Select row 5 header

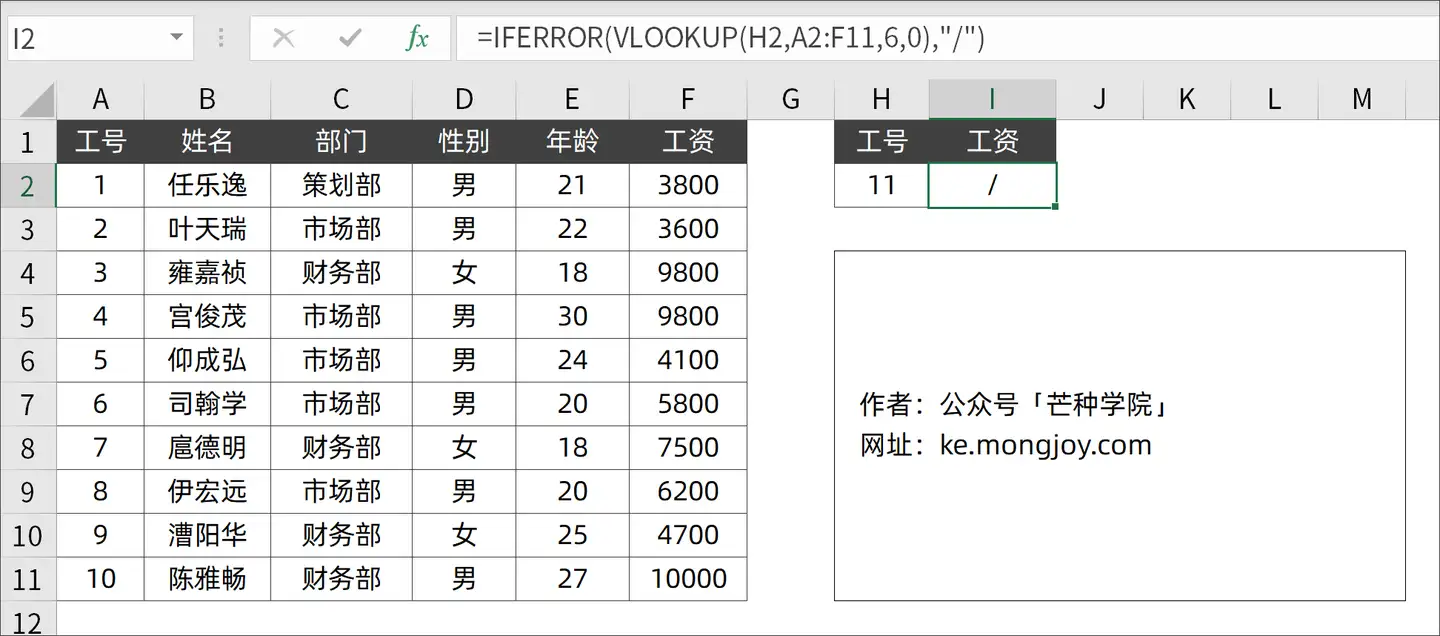point(27,317)
